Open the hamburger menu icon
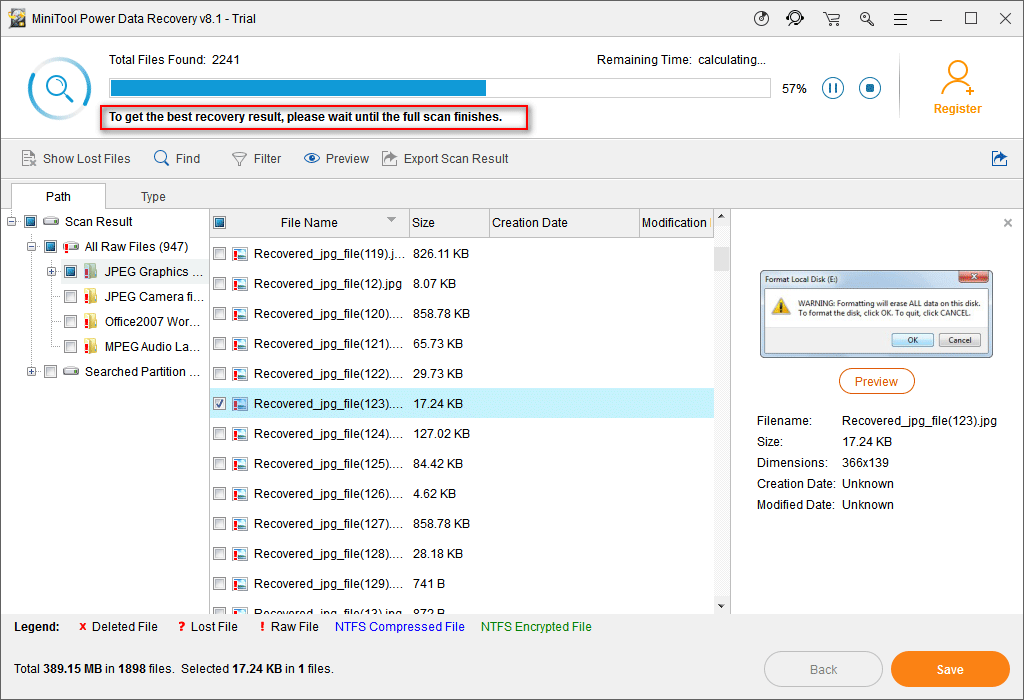This screenshot has height=700, width=1024. tap(901, 19)
